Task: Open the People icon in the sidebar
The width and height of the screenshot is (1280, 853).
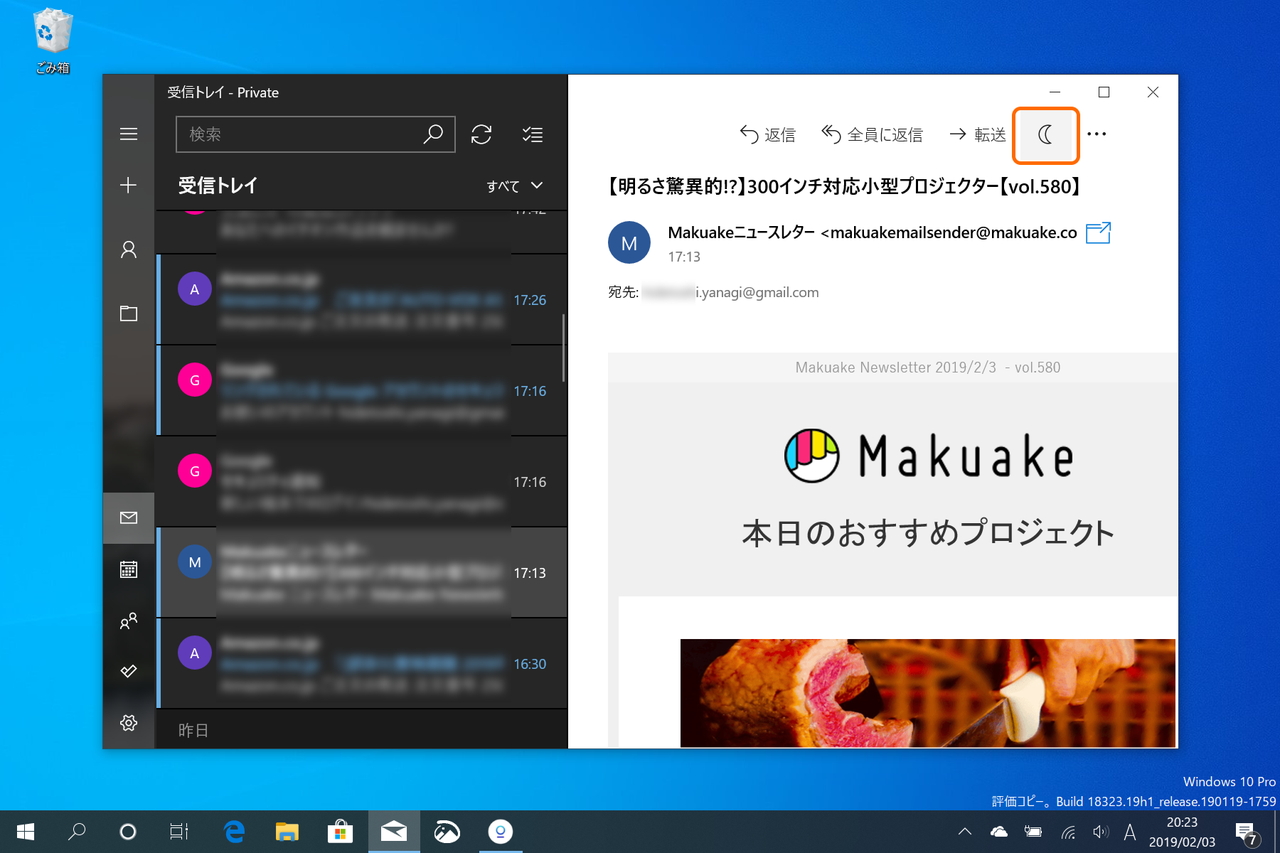Action: pyautogui.click(x=128, y=621)
